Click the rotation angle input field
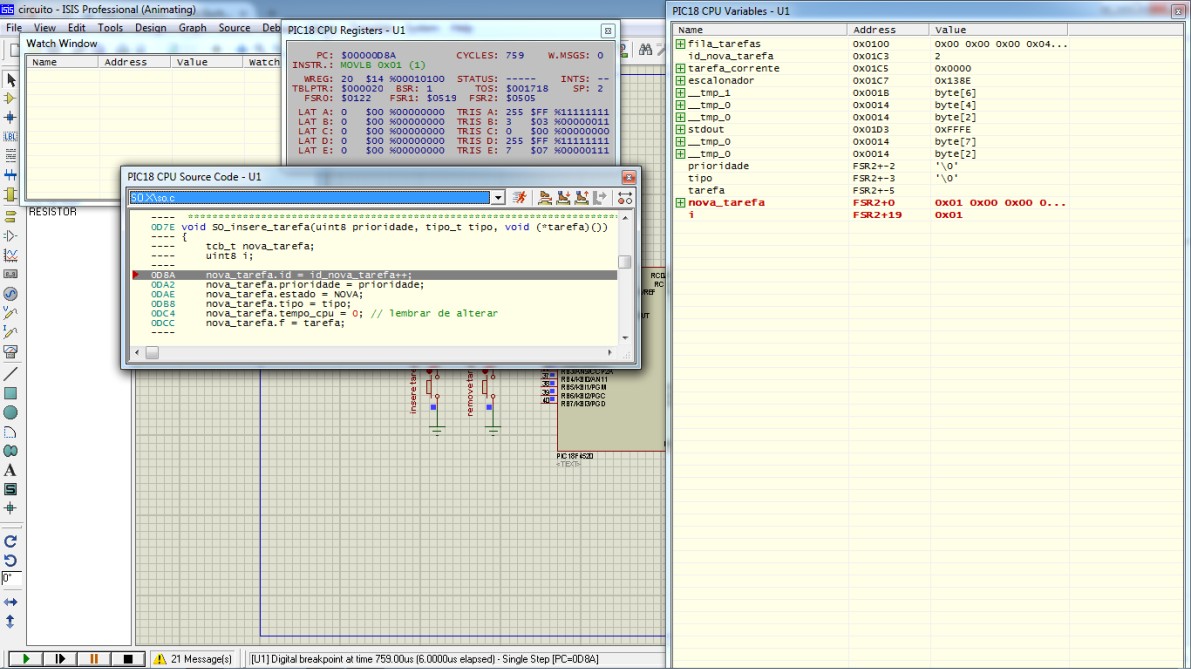The height and width of the screenshot is (669, 1191). point(11,579)
